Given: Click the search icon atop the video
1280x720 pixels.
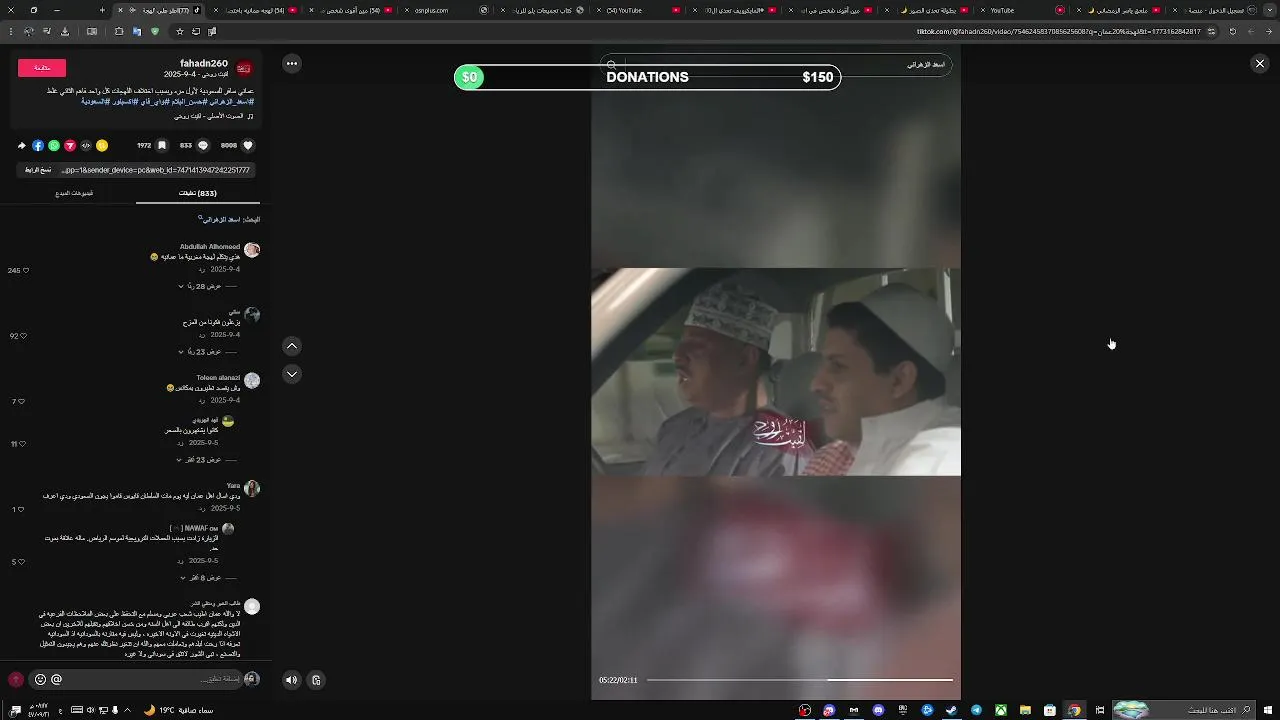Looking at the screenshot, I should pos(612,65).
